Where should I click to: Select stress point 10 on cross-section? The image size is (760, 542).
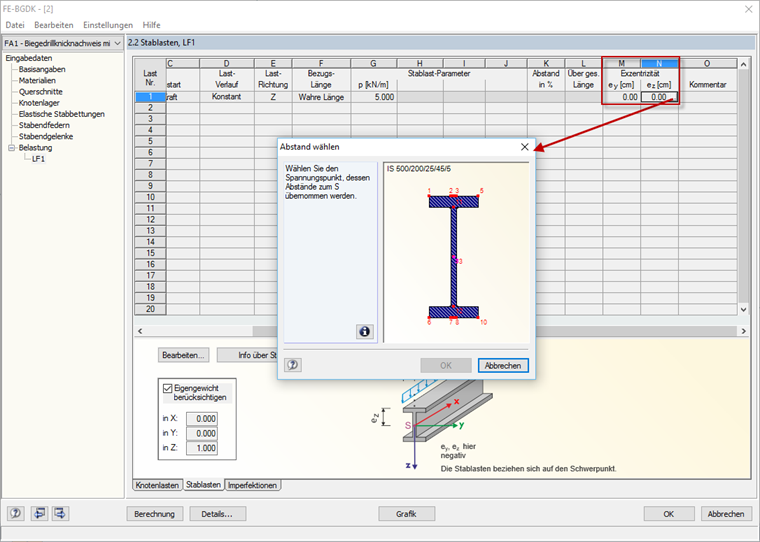478,318
